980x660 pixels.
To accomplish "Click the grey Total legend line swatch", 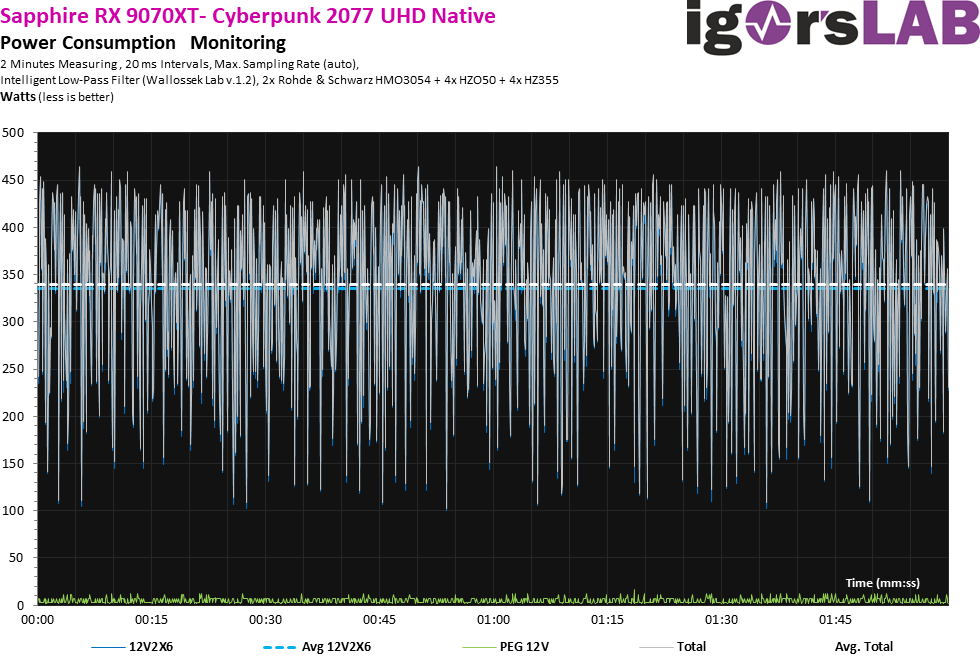I will point(656,648).
